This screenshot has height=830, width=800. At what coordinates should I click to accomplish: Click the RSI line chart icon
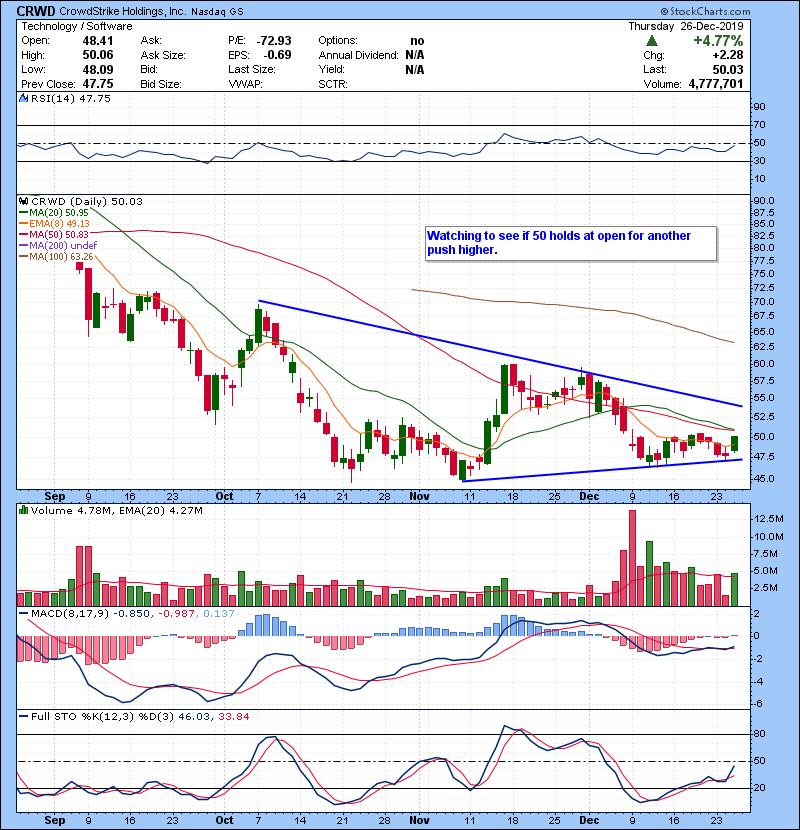[x=23, y=98]
